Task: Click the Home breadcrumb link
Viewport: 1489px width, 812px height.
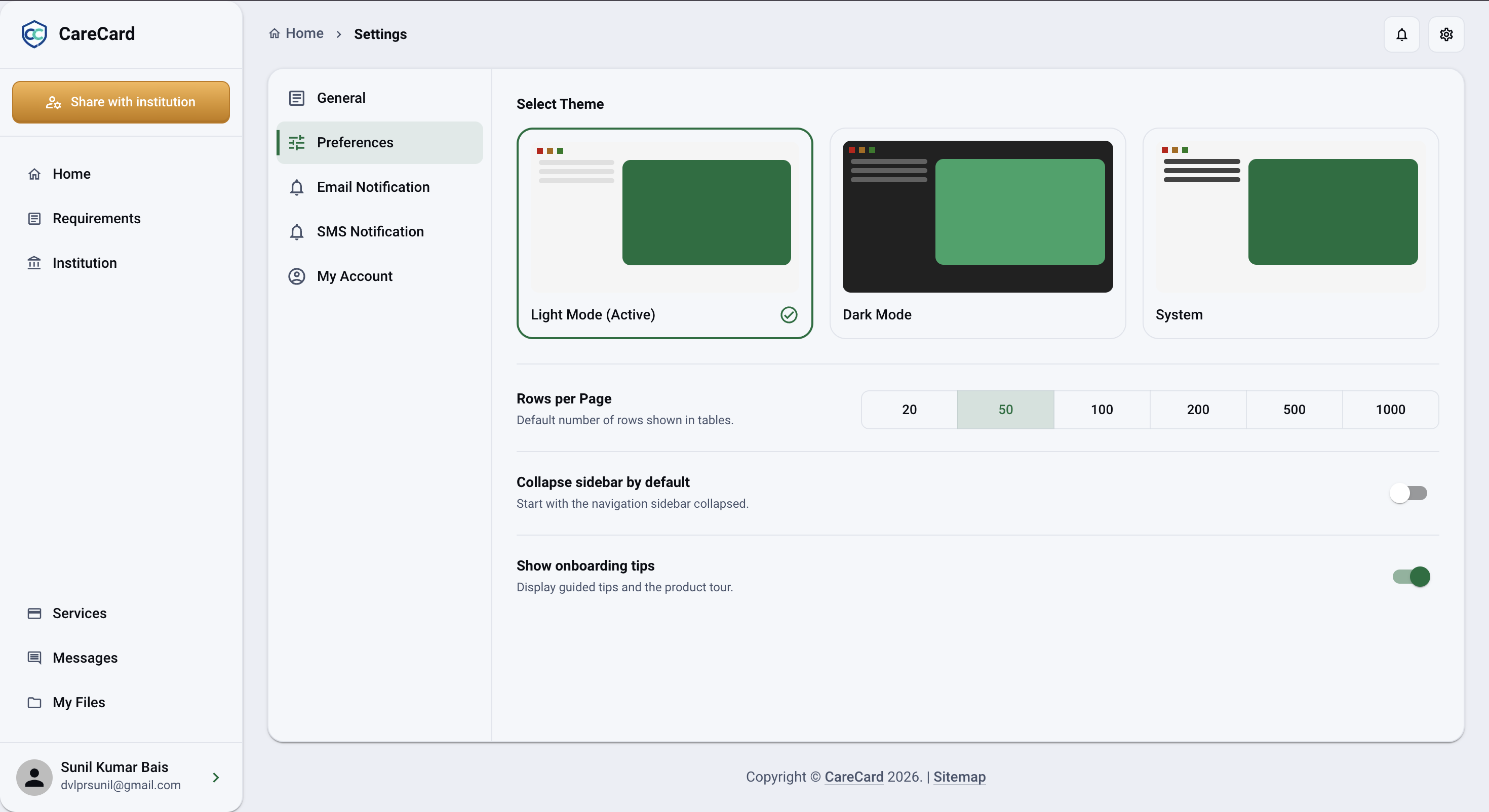Action: point(296,33)
